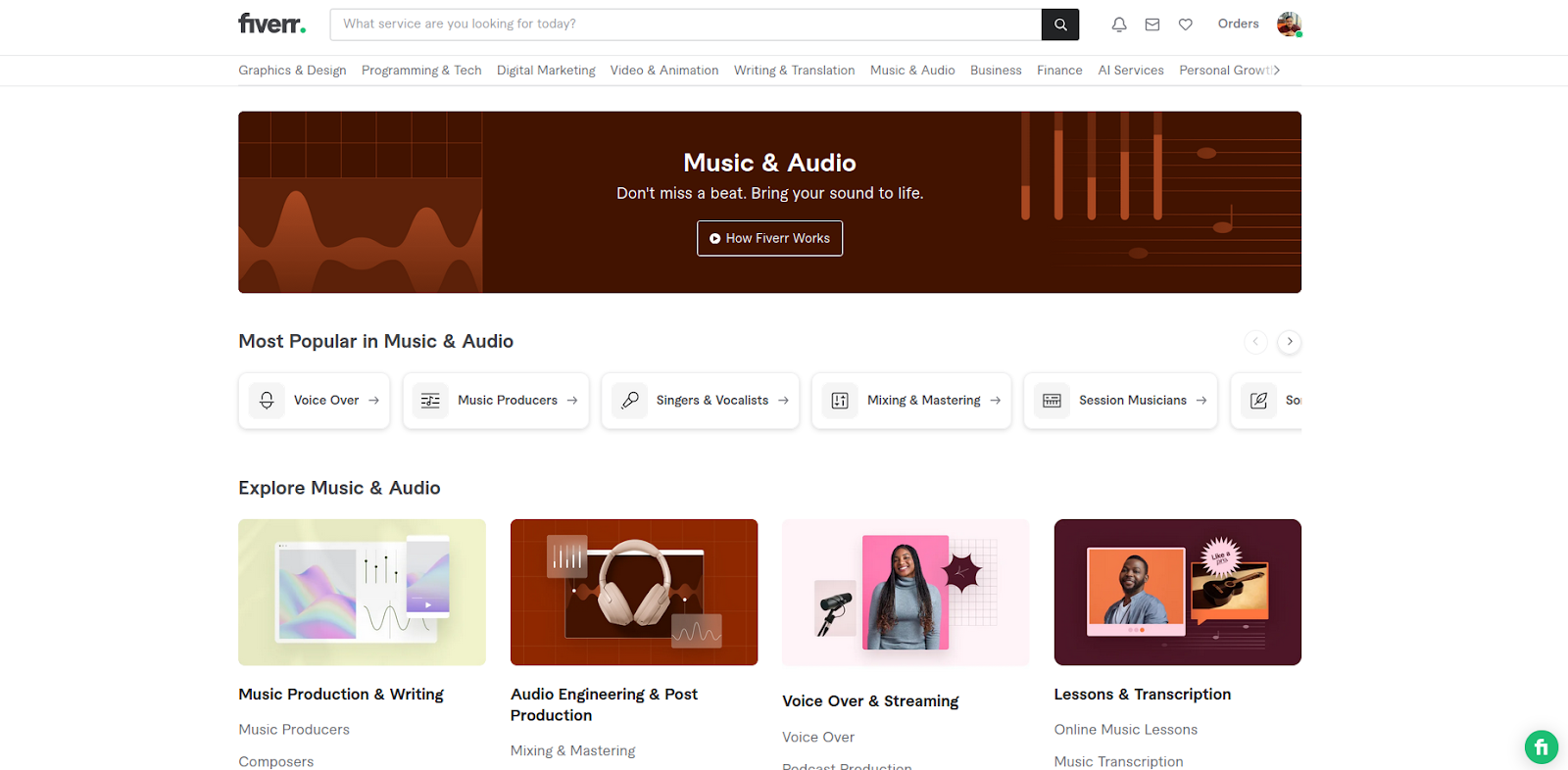This screenshot has height=770, width=1568.
Task: Open the Mixing & Mastering popular card
Action: tap(911, 401)
